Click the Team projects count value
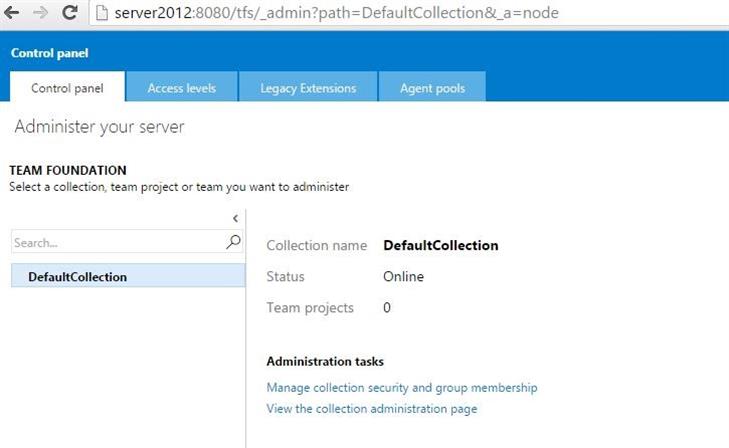This screenshot has height=448, width=729. (x=387, y=307)
